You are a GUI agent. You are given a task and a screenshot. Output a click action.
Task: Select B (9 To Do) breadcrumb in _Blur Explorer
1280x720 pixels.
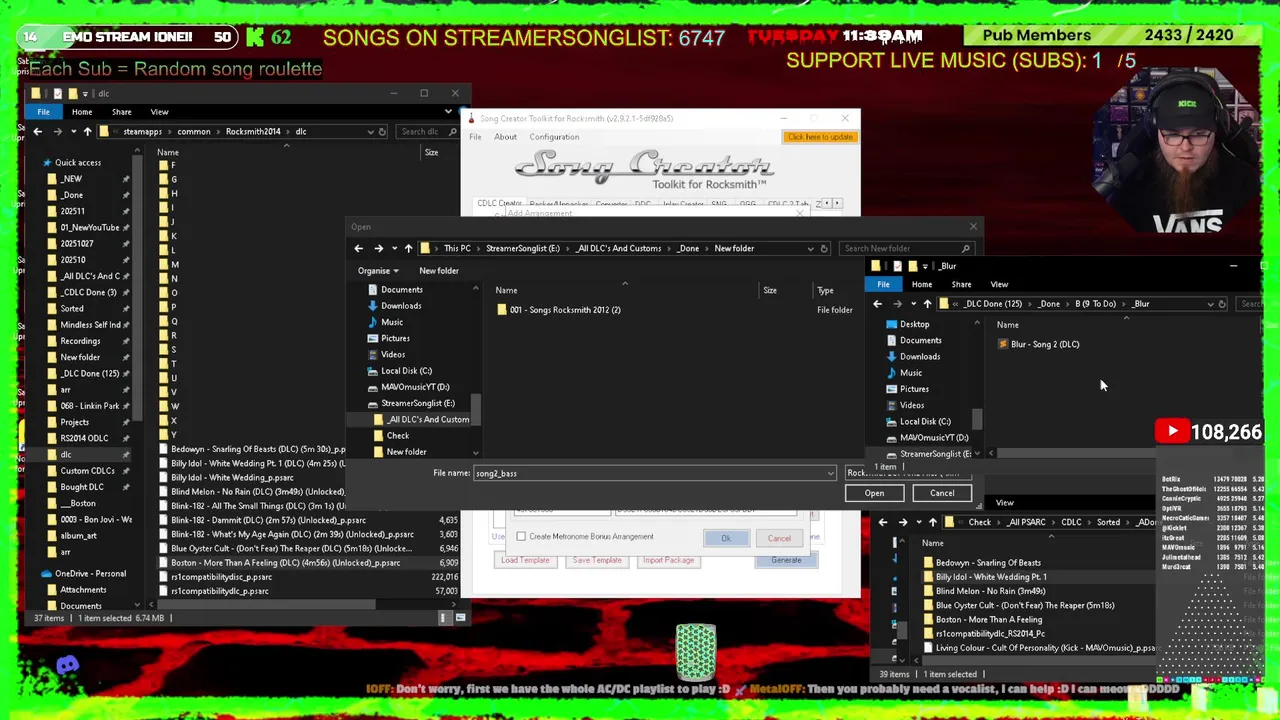click(x=1095, y=304)
